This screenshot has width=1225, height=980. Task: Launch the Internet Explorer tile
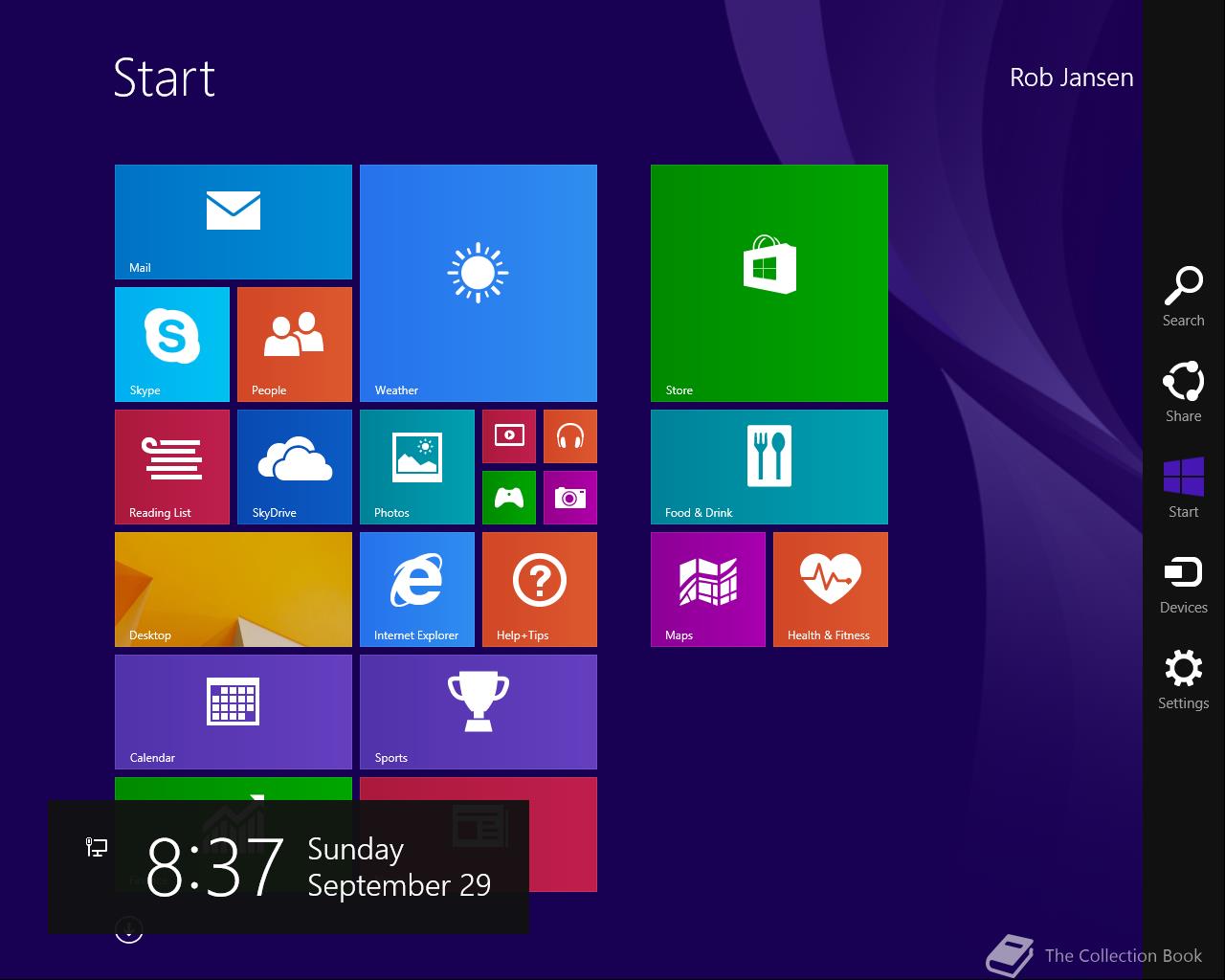pyautogui.click(x=417, y=590)
